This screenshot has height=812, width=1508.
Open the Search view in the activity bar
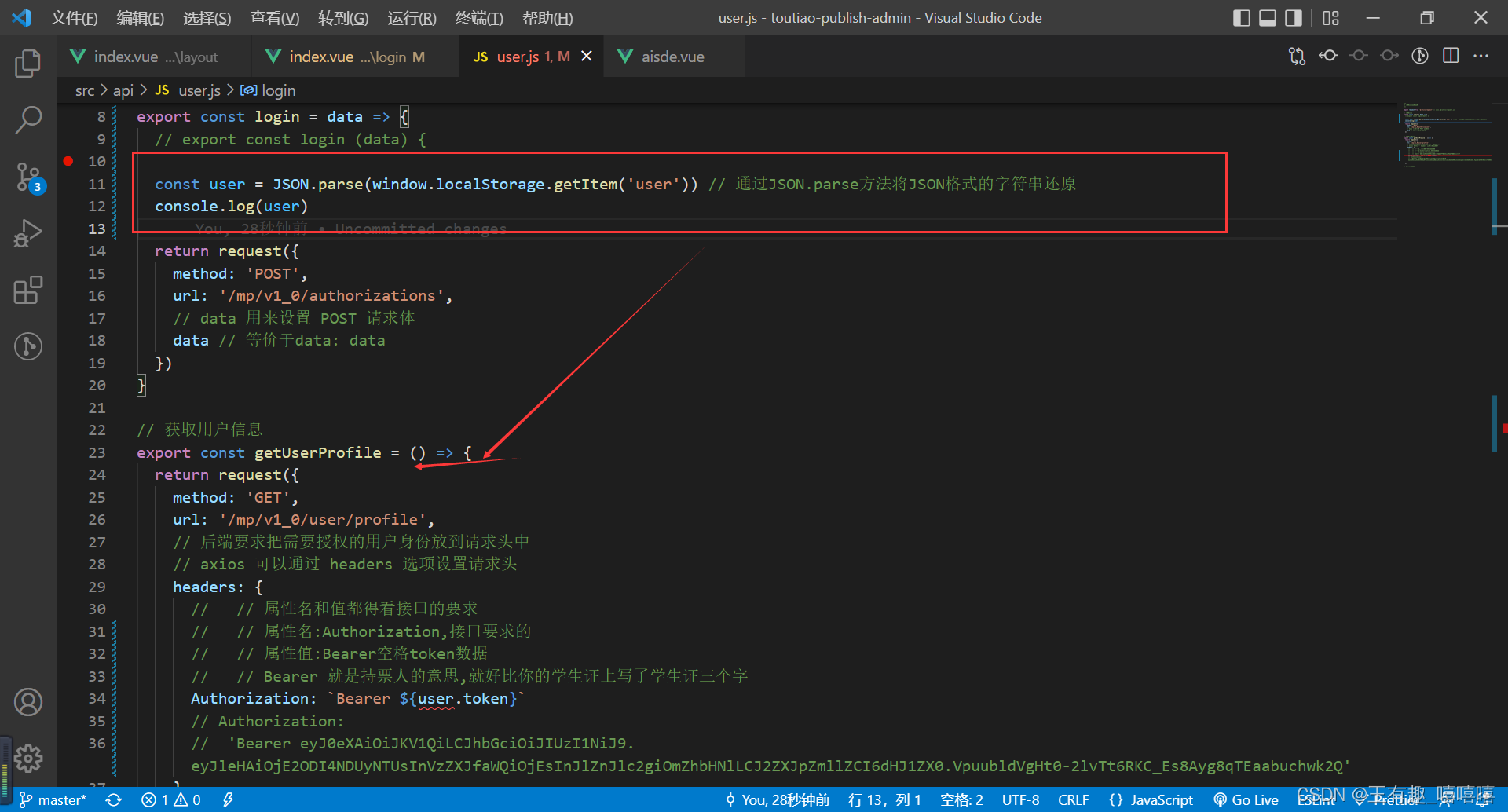(28, 120)
